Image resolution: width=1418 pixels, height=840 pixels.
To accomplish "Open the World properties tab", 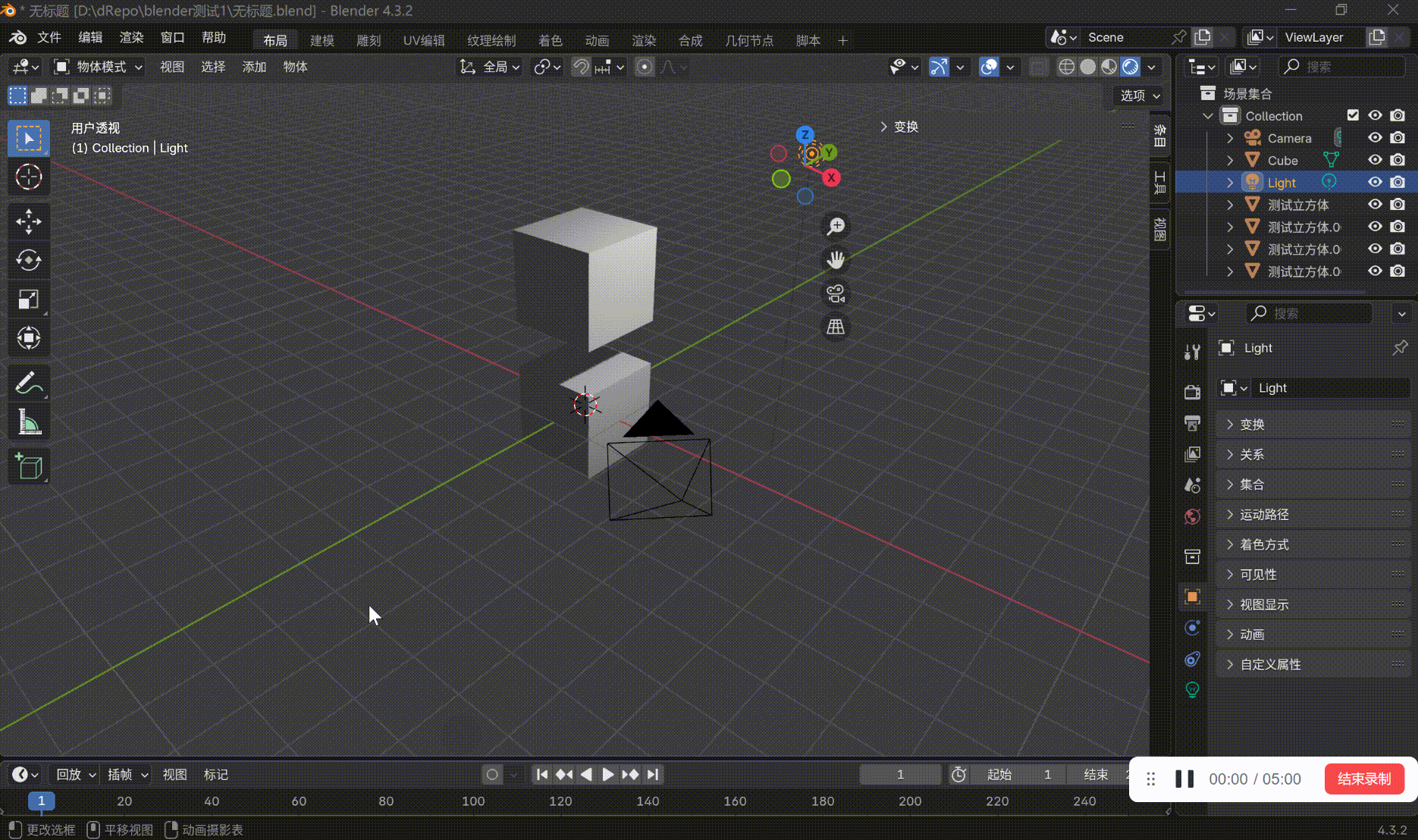I will (1192, 516).
